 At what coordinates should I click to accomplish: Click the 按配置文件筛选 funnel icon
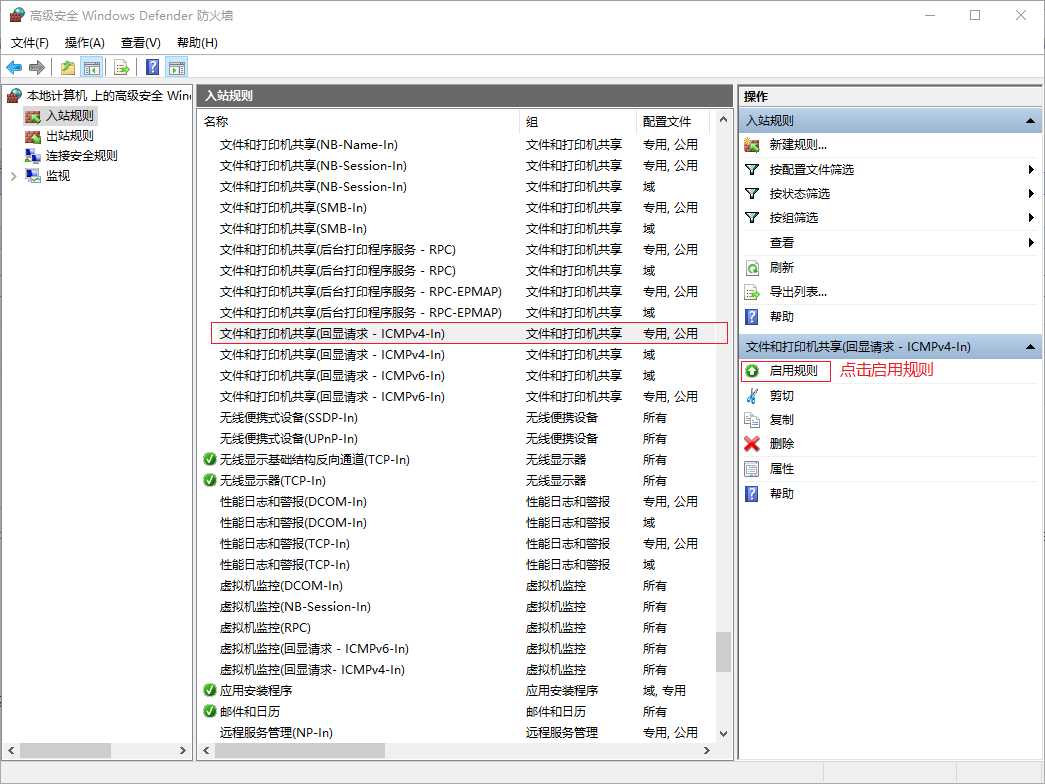coord(752,169)
